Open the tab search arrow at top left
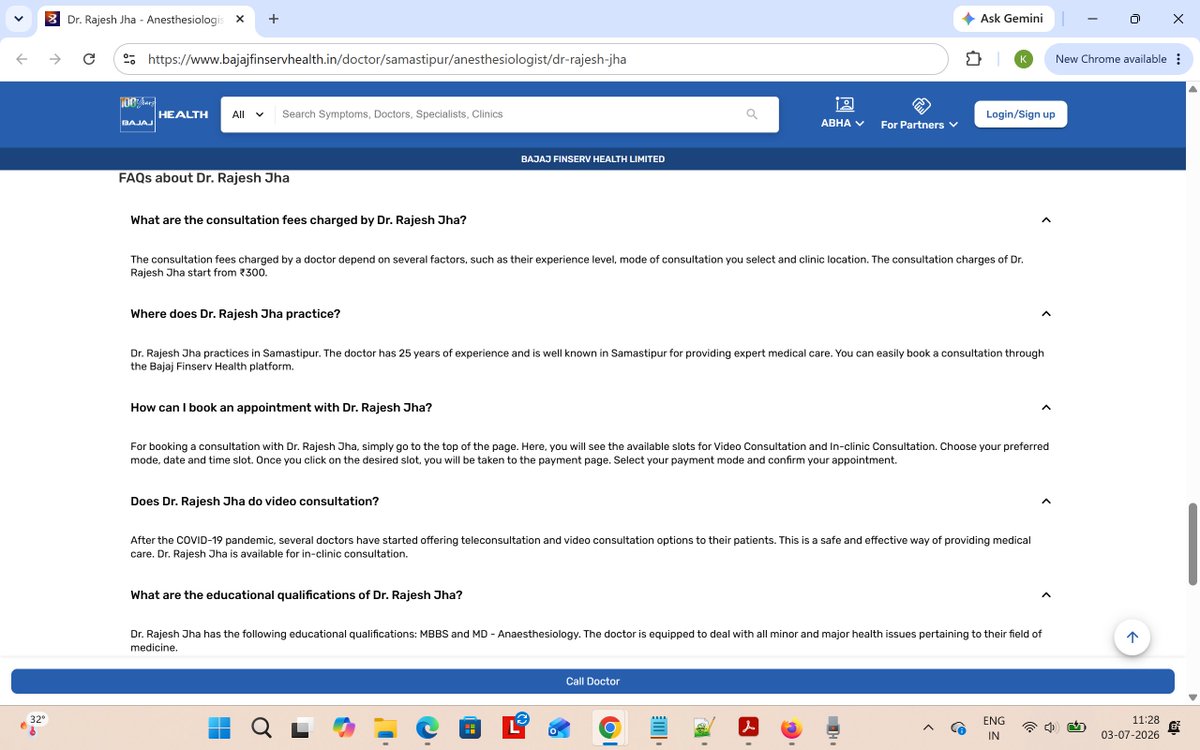The height and width of the screenshot is (750, 1200). [19, 18]
